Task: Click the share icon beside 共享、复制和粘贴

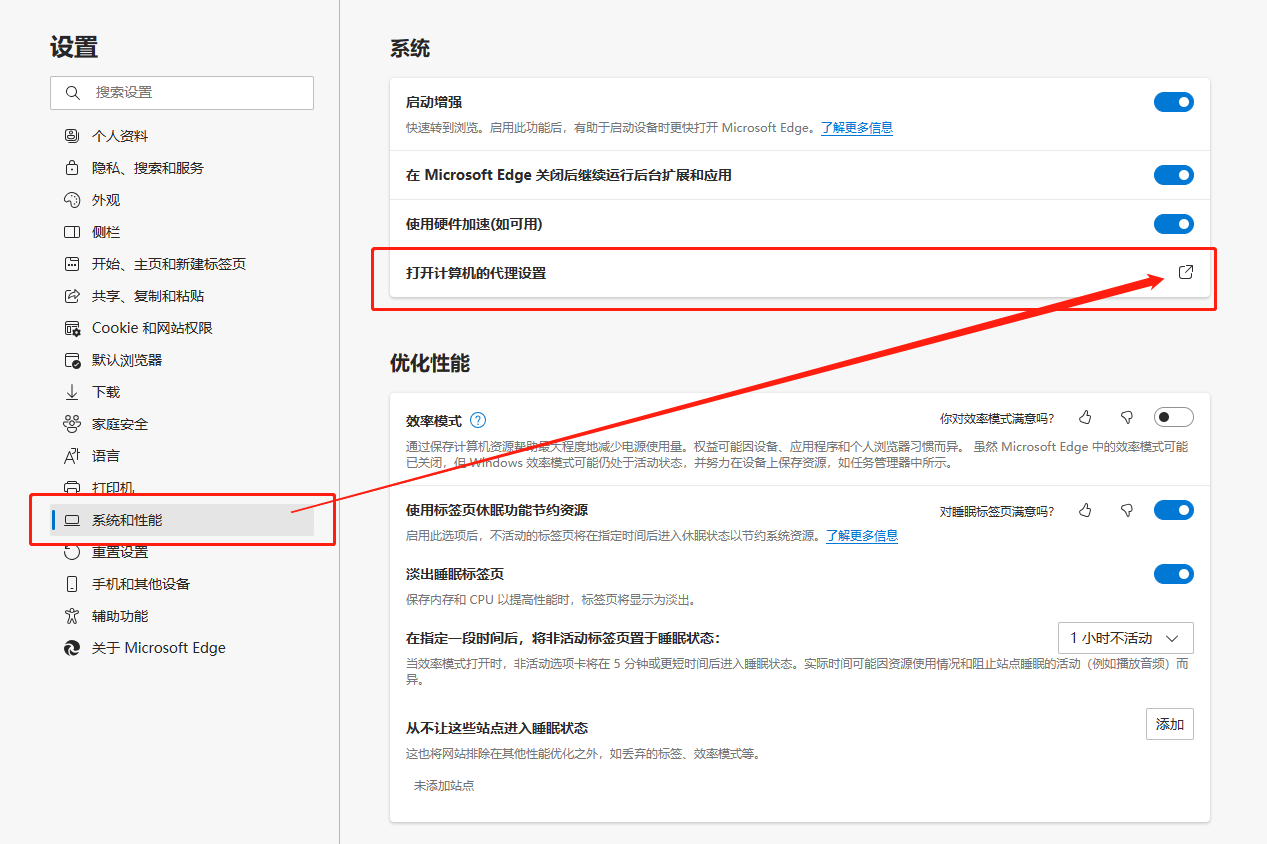Action: click(71, 296)
